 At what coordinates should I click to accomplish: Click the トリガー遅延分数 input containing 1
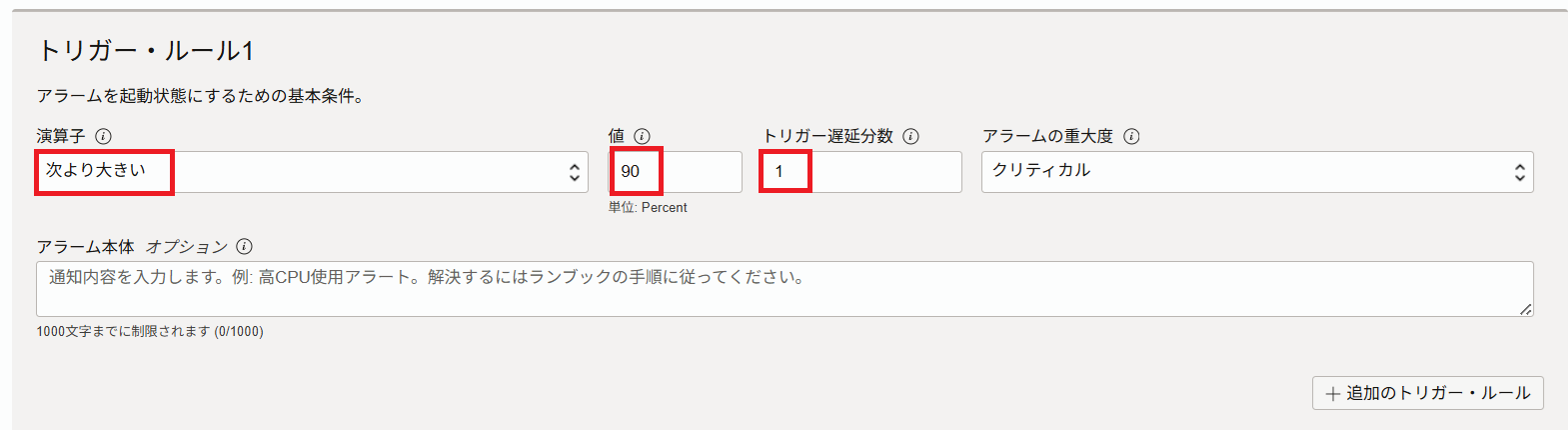(860, 172)
